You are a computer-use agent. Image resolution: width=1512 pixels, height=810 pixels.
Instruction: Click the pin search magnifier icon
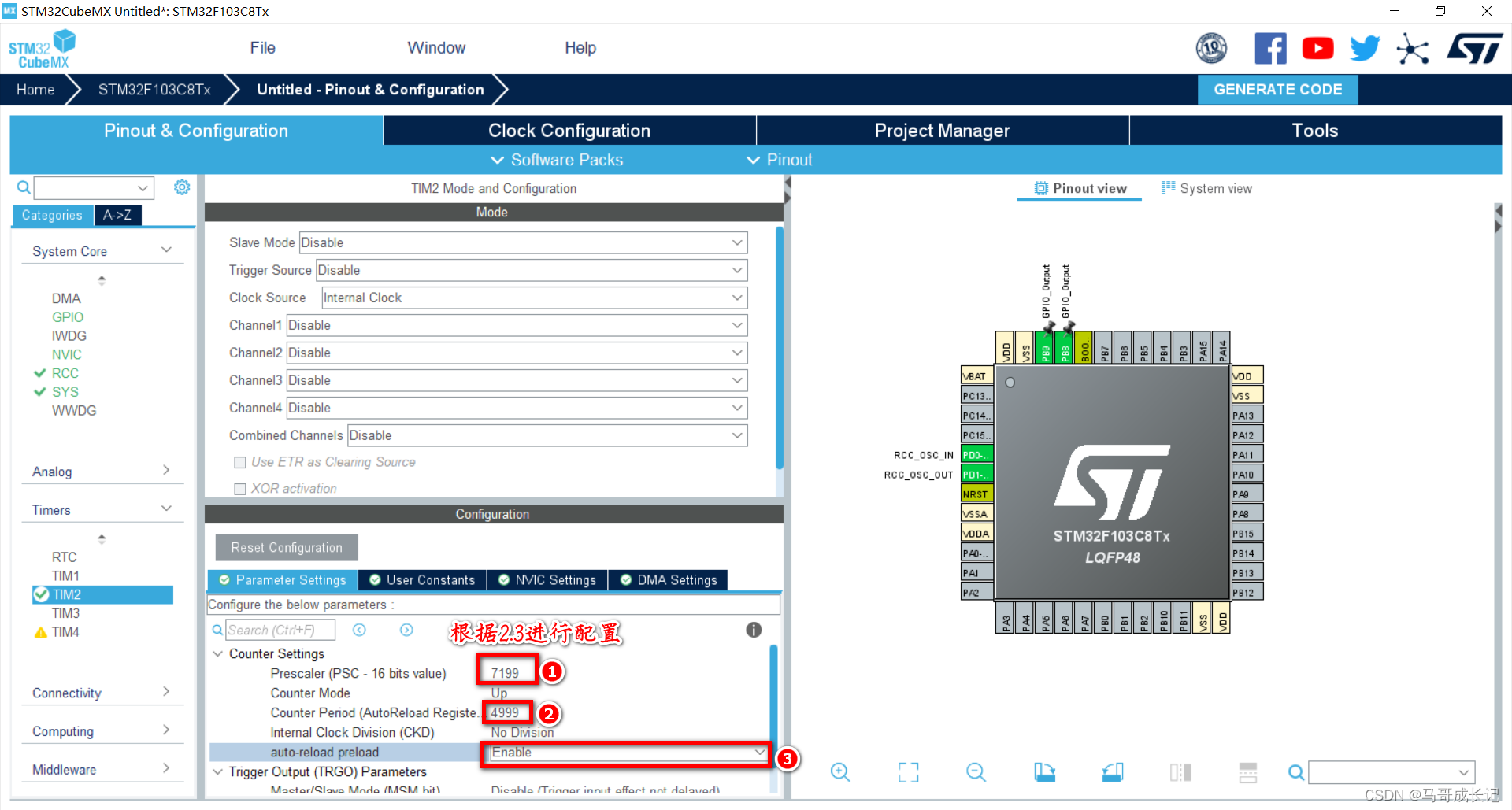tap(1295, 773)
